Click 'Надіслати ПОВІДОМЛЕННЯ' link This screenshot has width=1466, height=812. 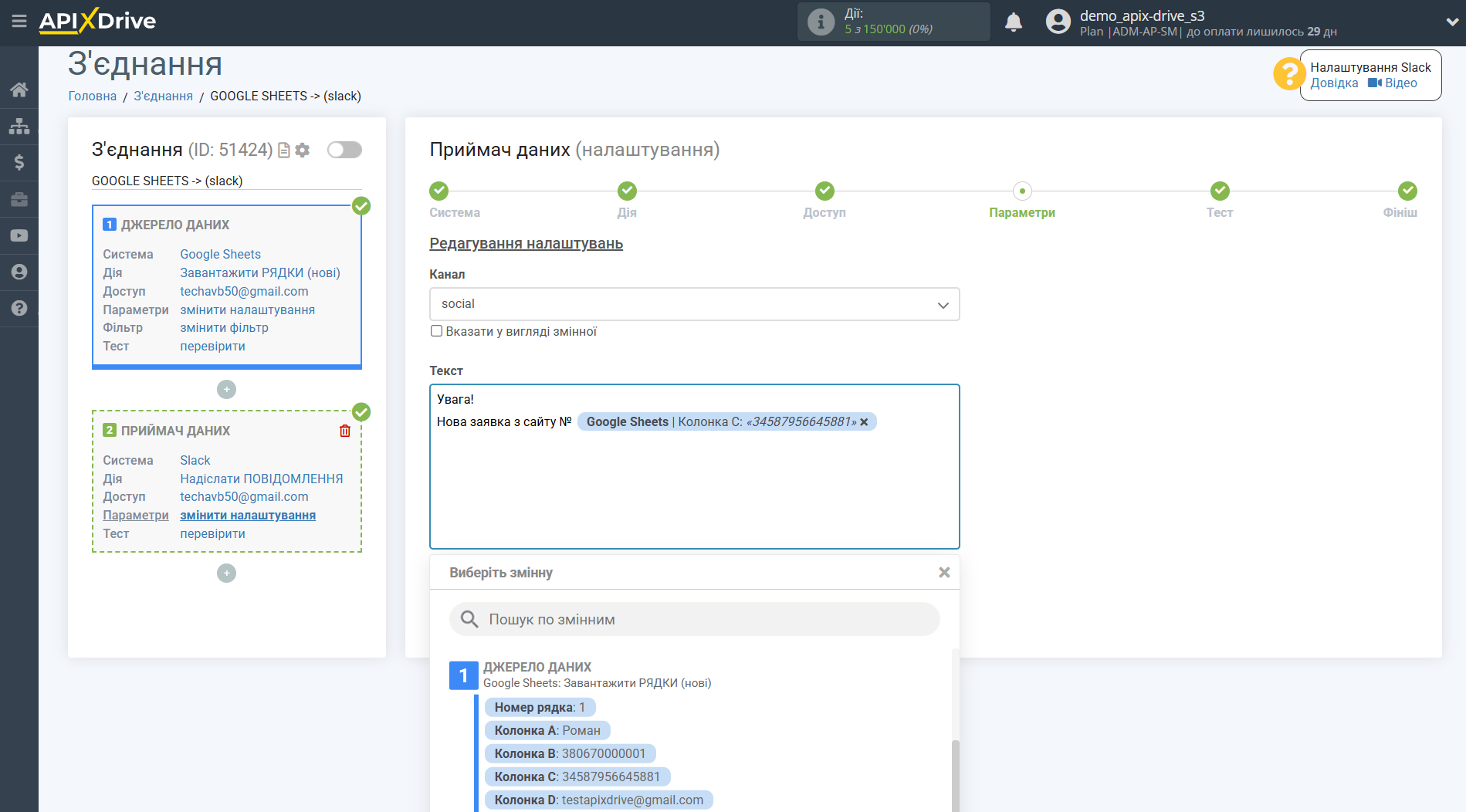click(x=262, y=479)
